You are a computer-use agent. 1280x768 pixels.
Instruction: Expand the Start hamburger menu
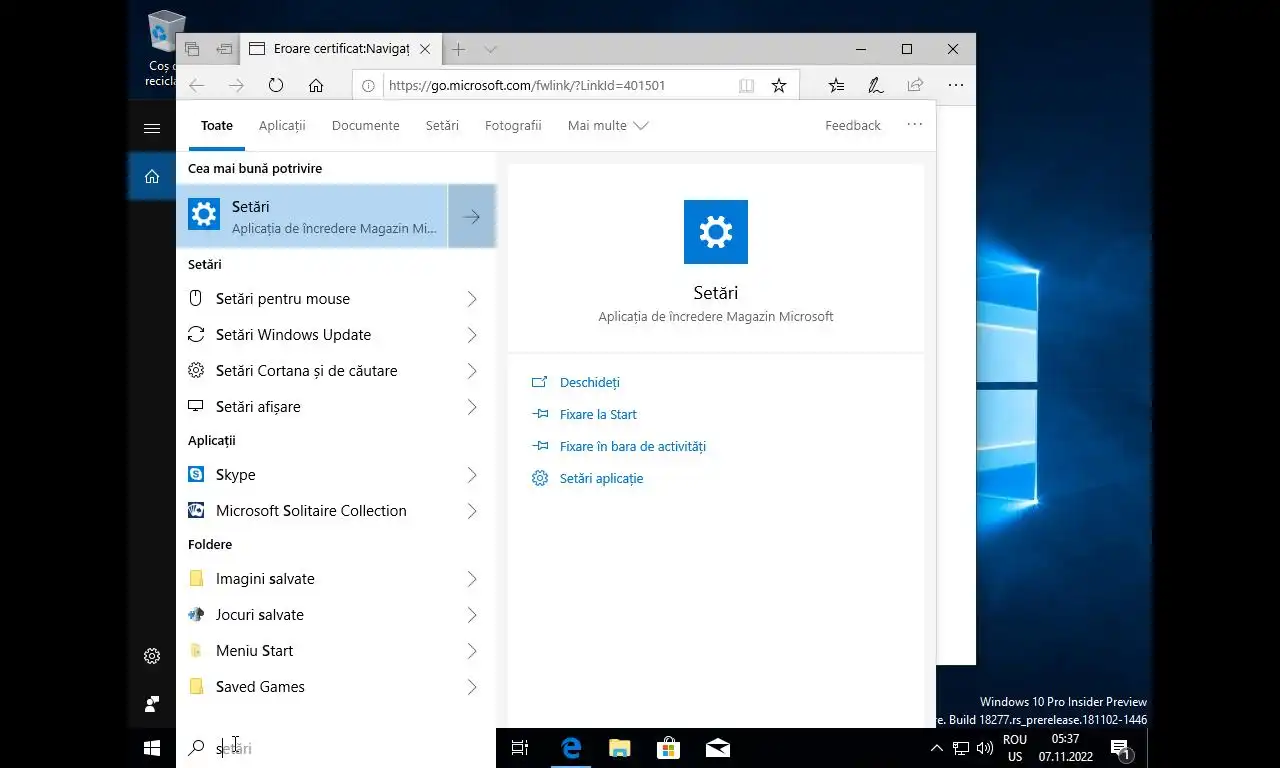click(x=152, y=128)
